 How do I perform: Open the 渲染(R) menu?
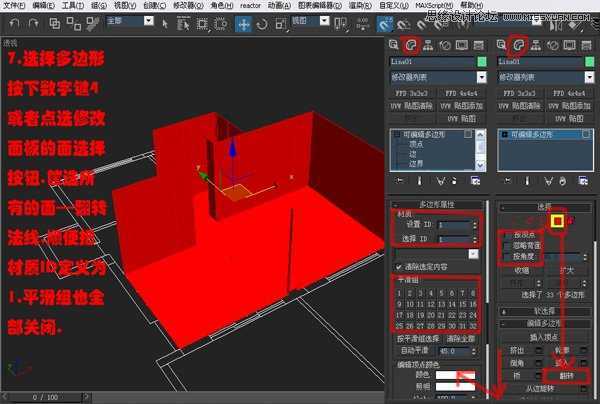(360, 5)
